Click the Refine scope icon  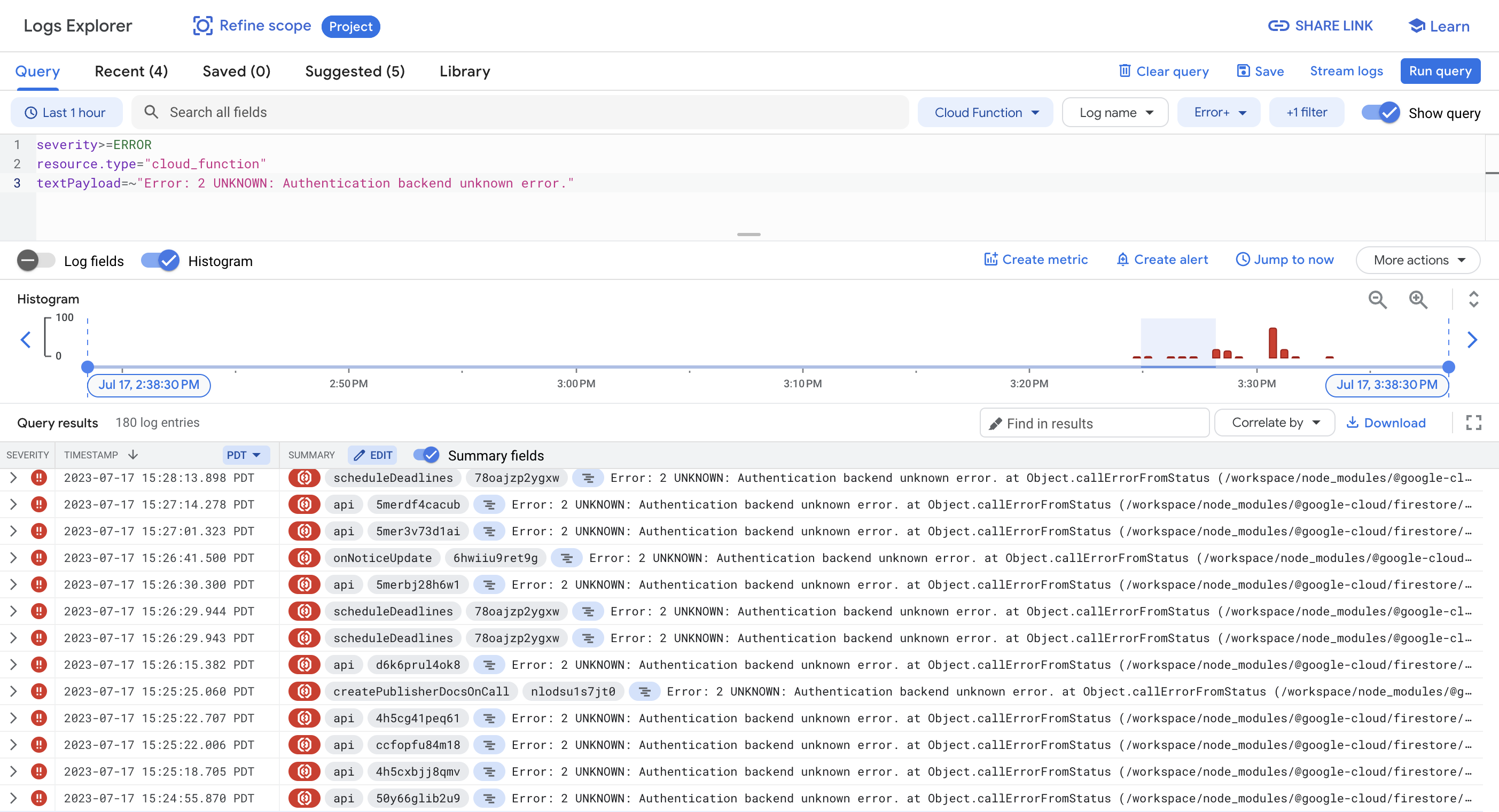coord(202,26)
